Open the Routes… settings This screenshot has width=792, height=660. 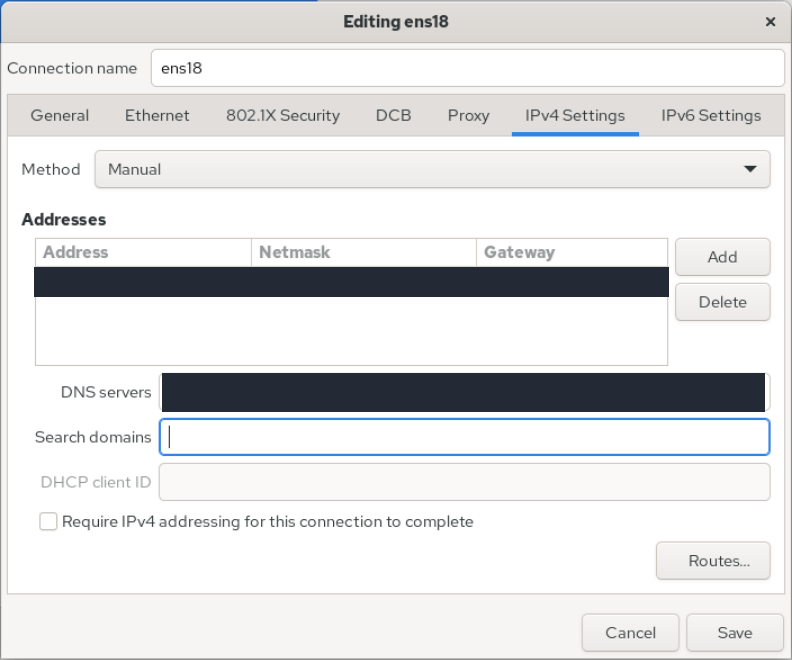713,561
